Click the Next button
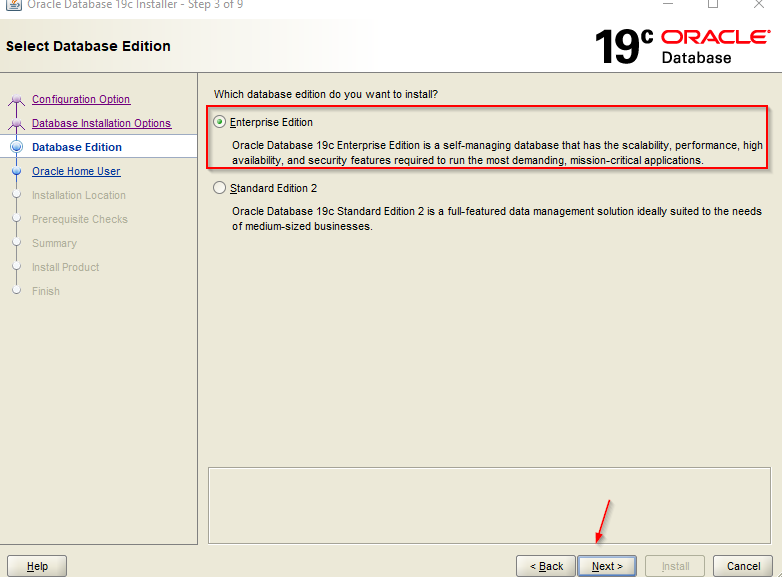This screenshot has height=577, width=782. (607, 566)
